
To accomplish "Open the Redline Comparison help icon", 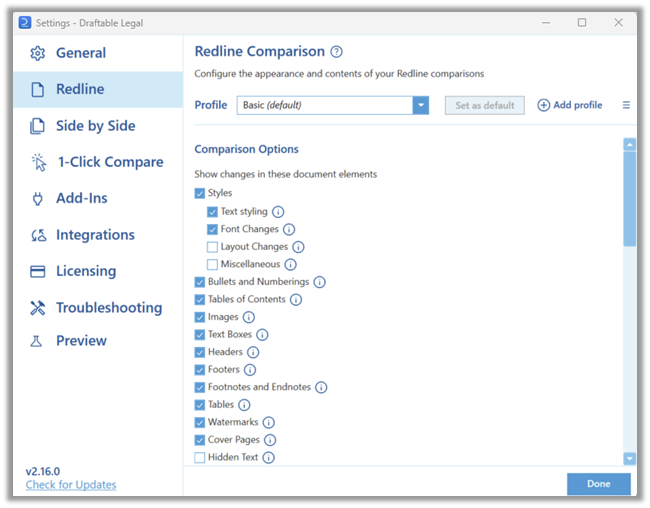I will 336,52.
